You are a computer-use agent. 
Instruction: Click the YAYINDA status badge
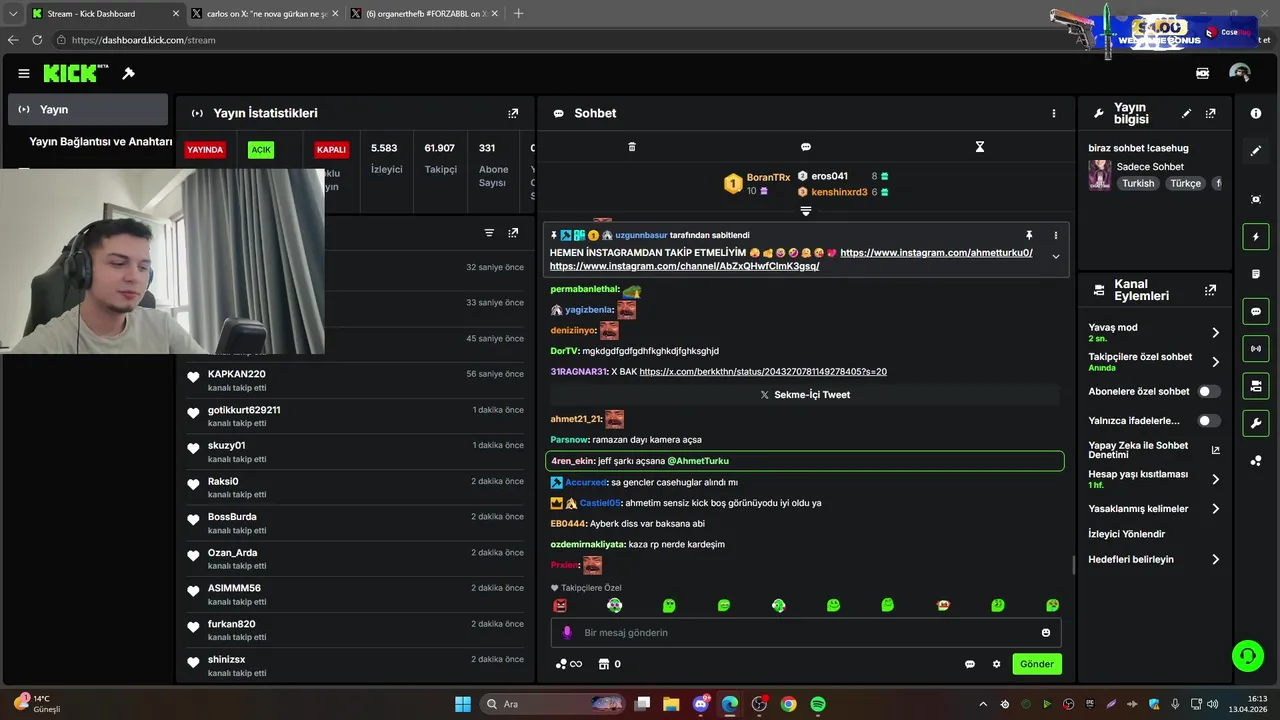pyautogui.click(x=205, y=150)
